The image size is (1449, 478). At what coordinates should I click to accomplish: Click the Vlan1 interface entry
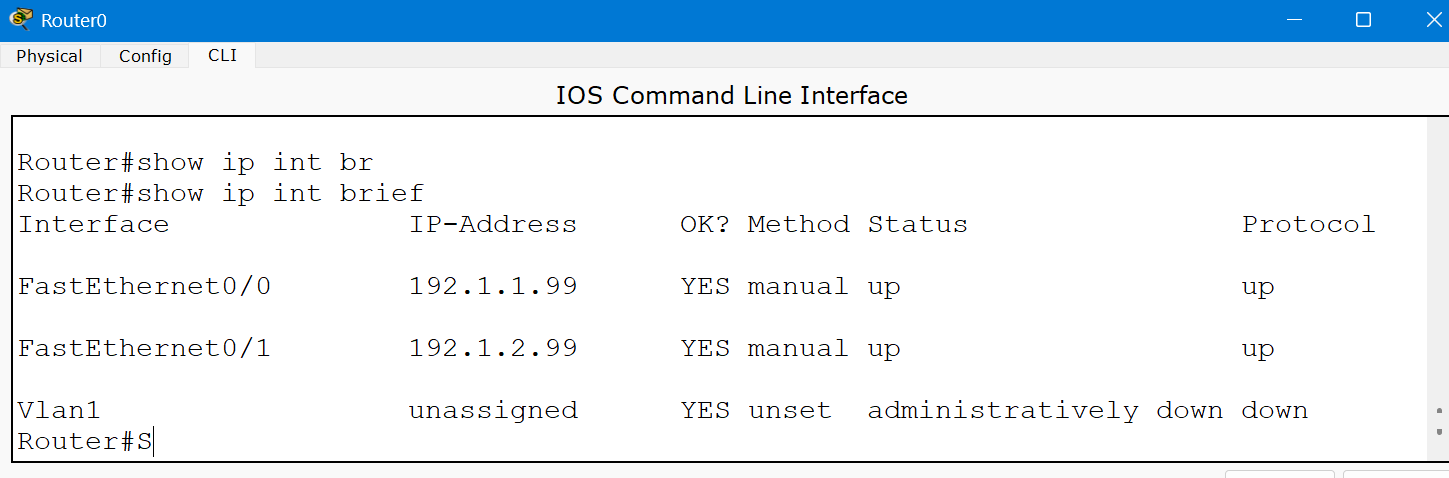click(x=59, y=411)
